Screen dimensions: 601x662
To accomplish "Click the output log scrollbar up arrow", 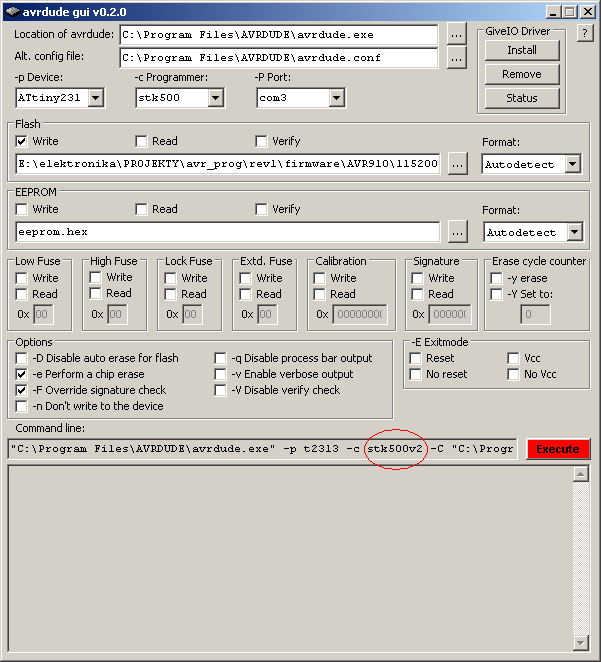I will point(581,475).
